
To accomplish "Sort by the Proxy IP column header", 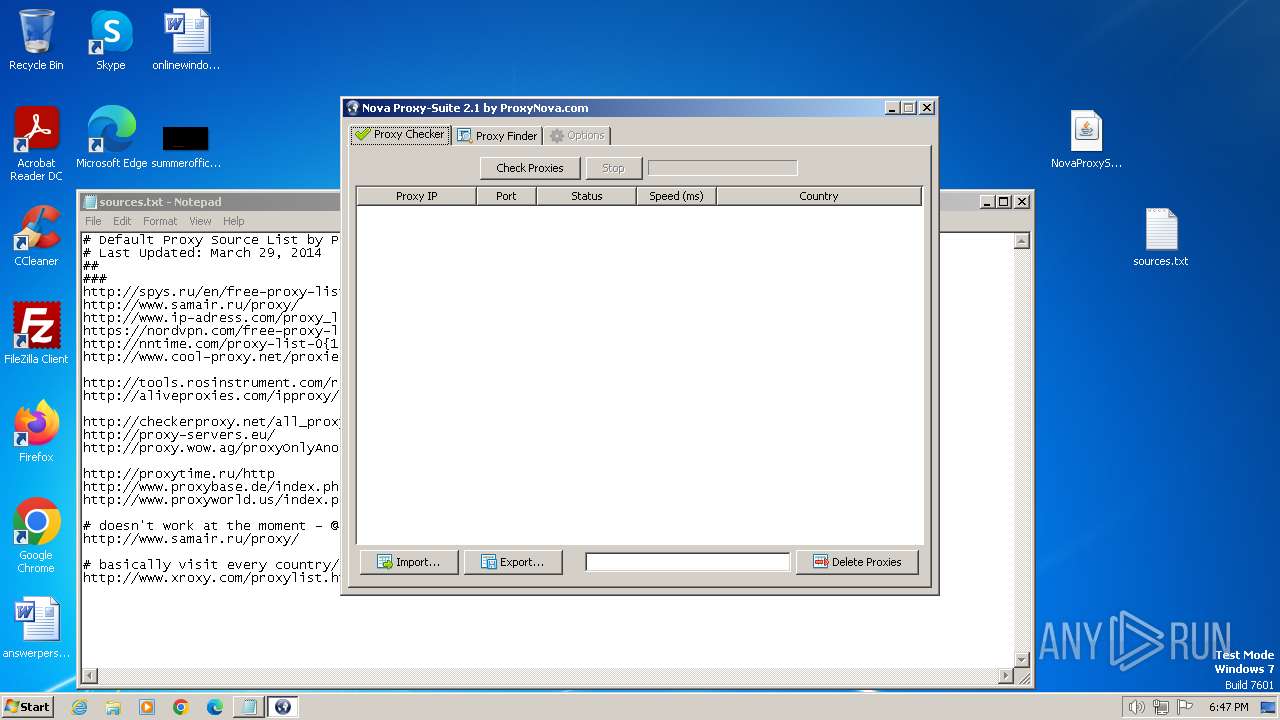I will (416, 196).
